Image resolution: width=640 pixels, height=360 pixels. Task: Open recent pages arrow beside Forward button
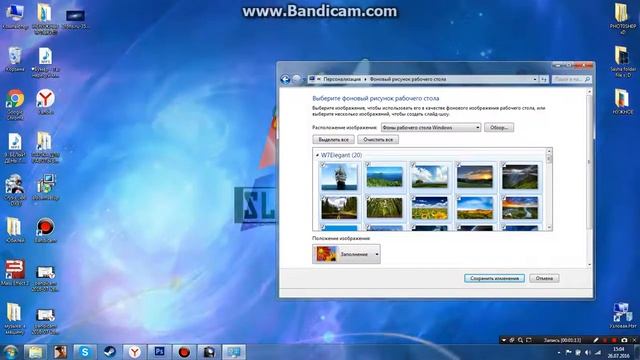(x=304, y=79)
